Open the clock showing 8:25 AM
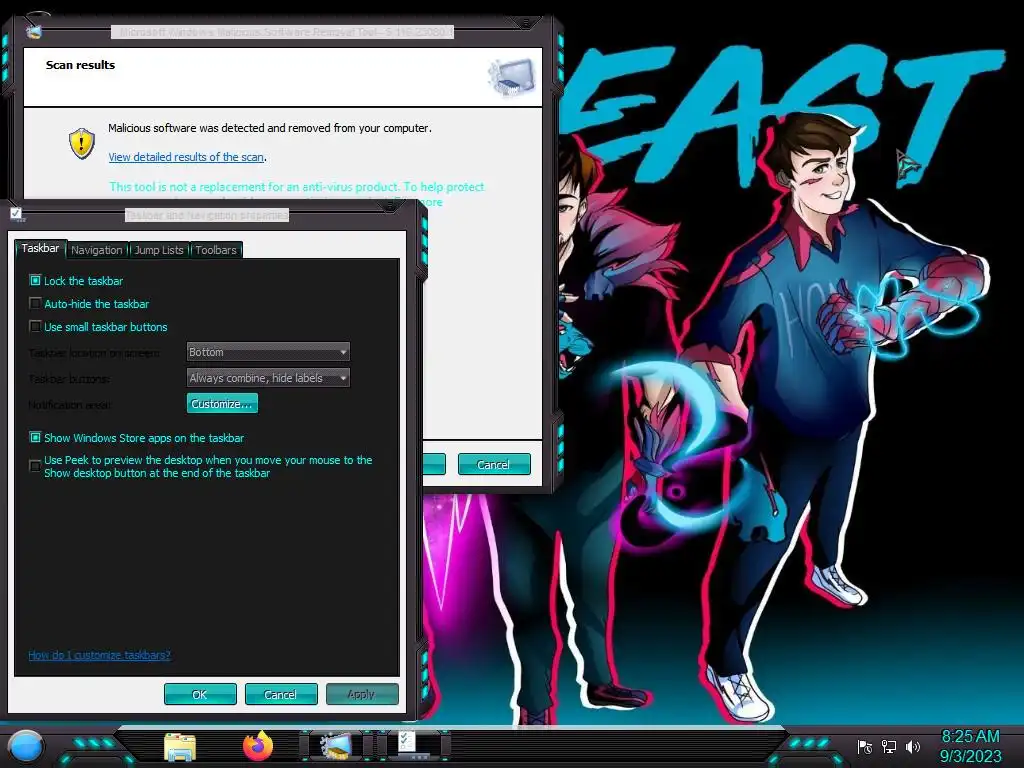The width and height of the screenshot is (1024, 768). pyautogui.click(x=970, y=737)
